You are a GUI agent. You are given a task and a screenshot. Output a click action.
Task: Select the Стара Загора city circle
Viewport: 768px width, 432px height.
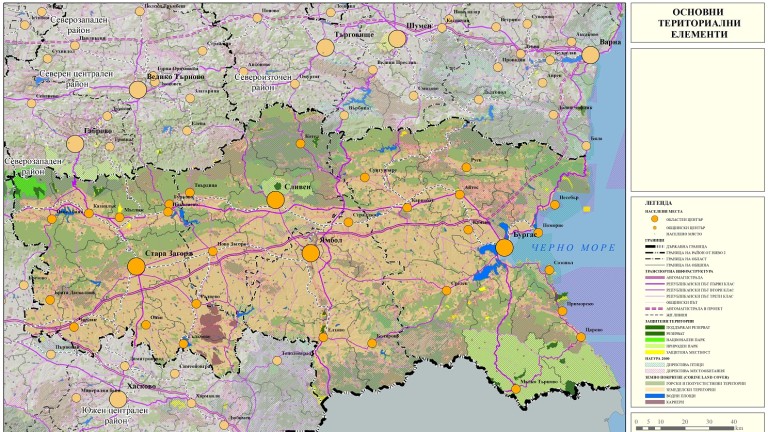coord(136,266)
